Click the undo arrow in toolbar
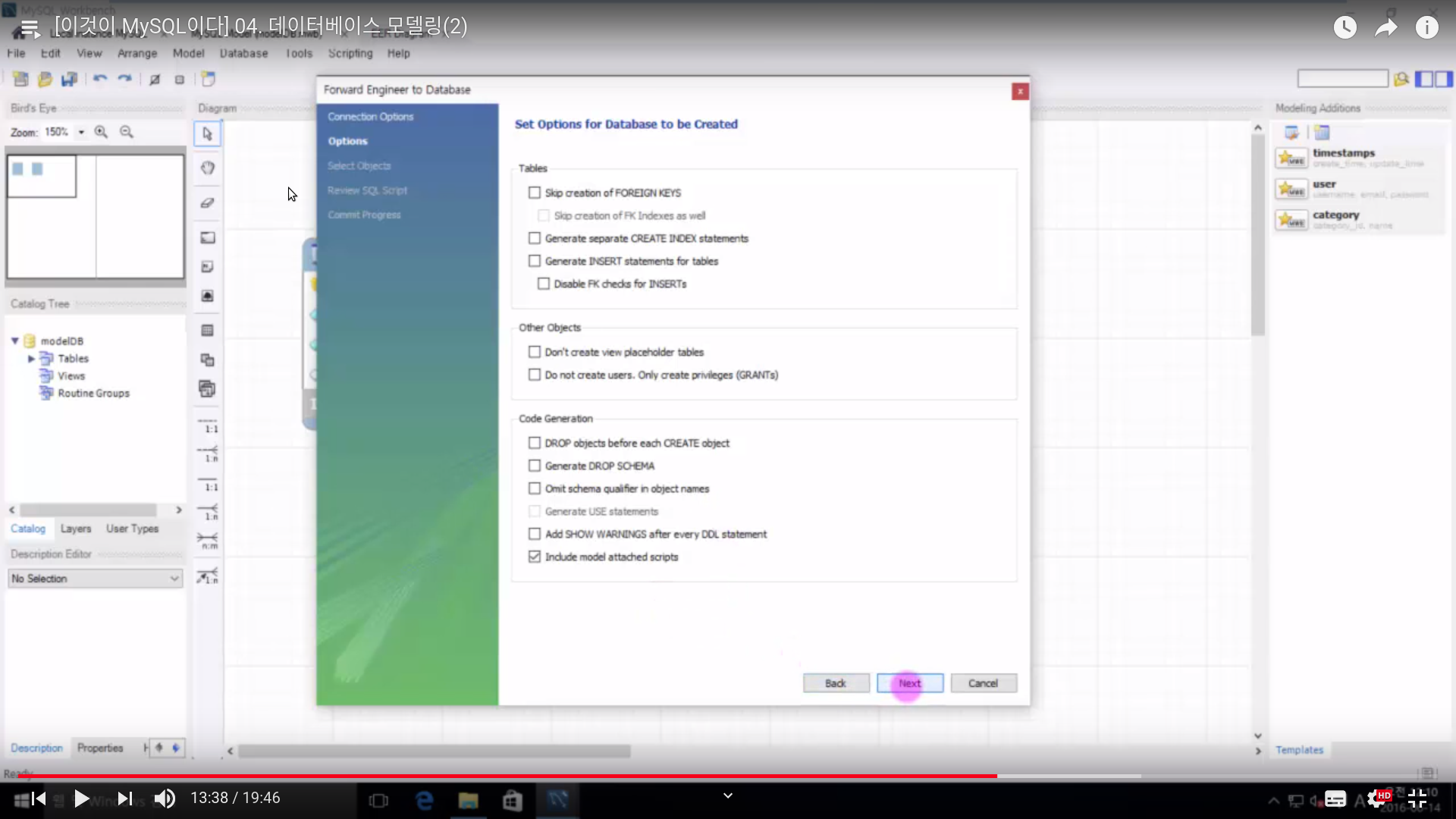 pos(99,79)
